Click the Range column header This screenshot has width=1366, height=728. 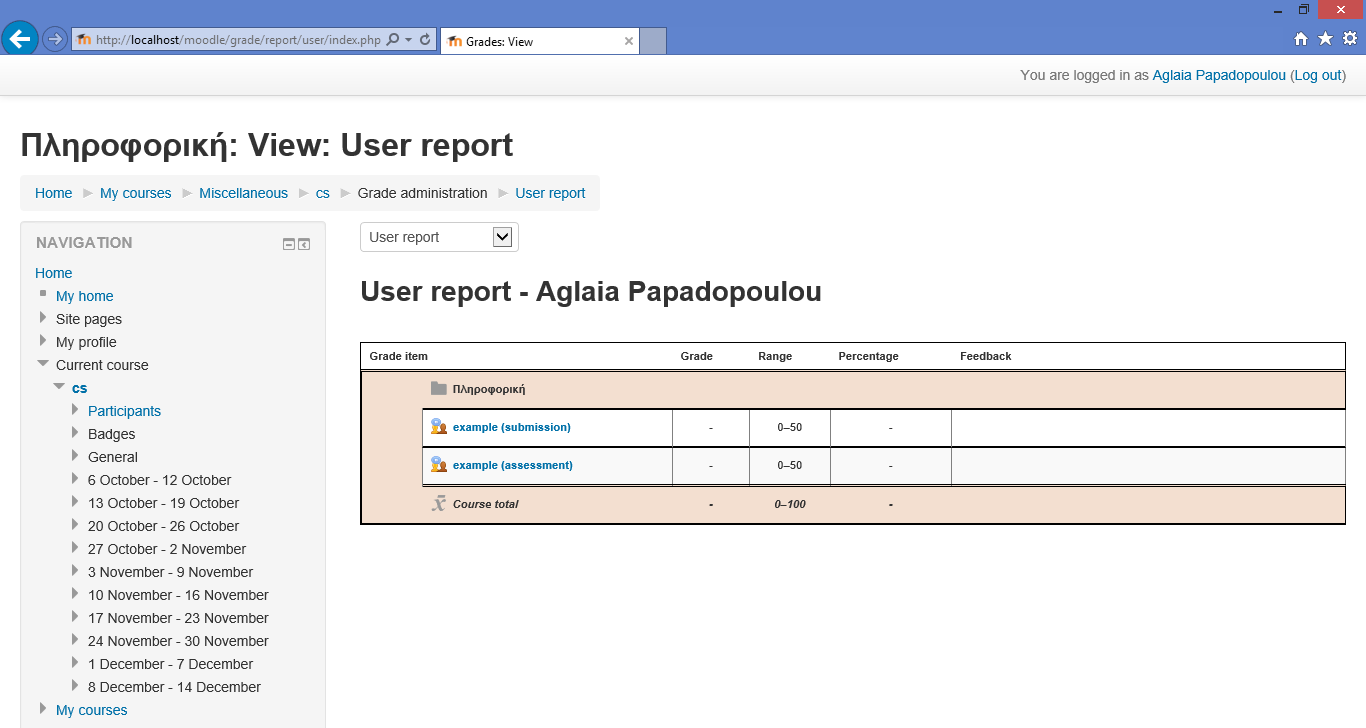(775, 356)
